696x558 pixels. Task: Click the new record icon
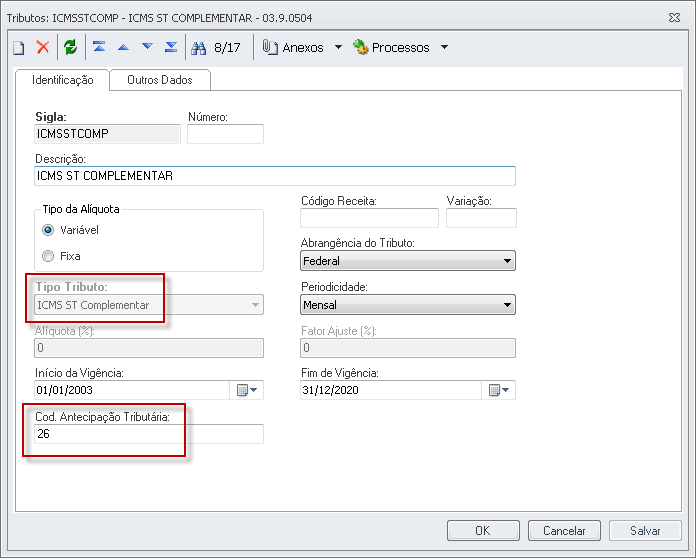tap(18, 47)
